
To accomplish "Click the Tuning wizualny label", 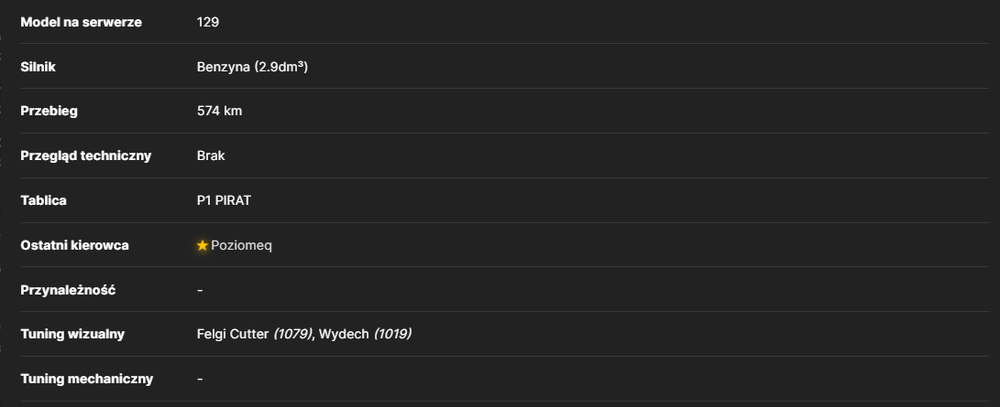I will pyautogui.click(x=73, y=334).
